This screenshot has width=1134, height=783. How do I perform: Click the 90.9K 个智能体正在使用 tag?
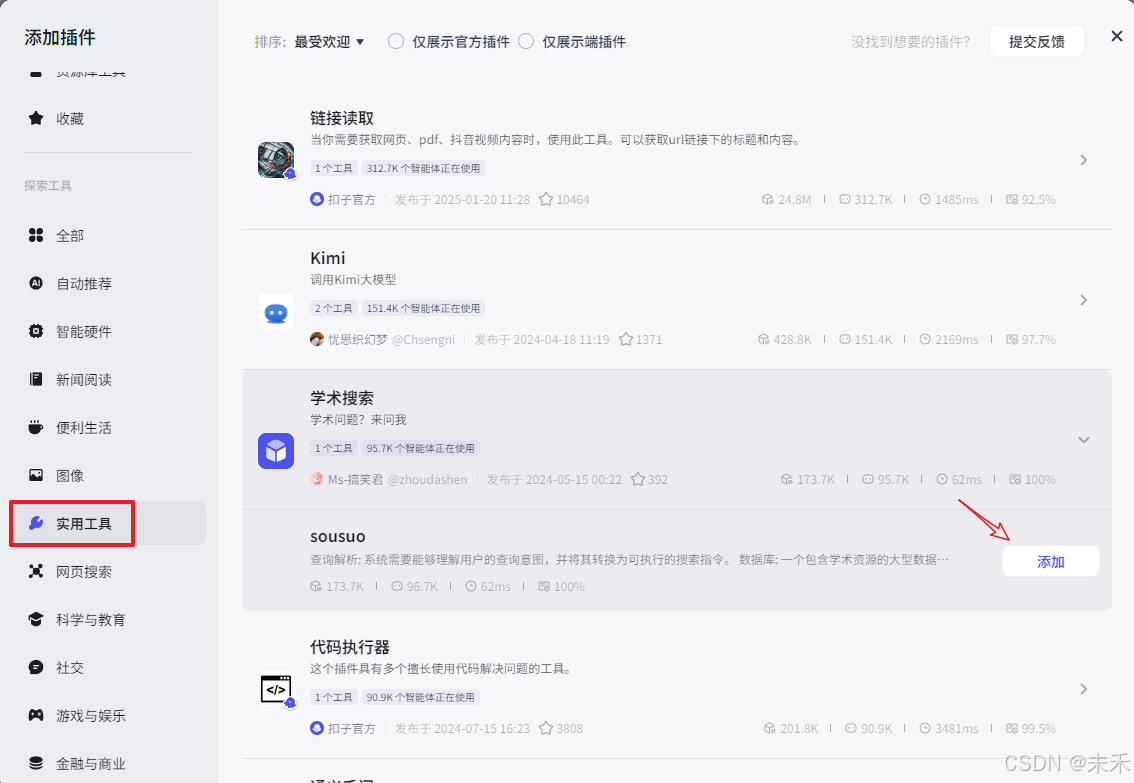point(420,698)
